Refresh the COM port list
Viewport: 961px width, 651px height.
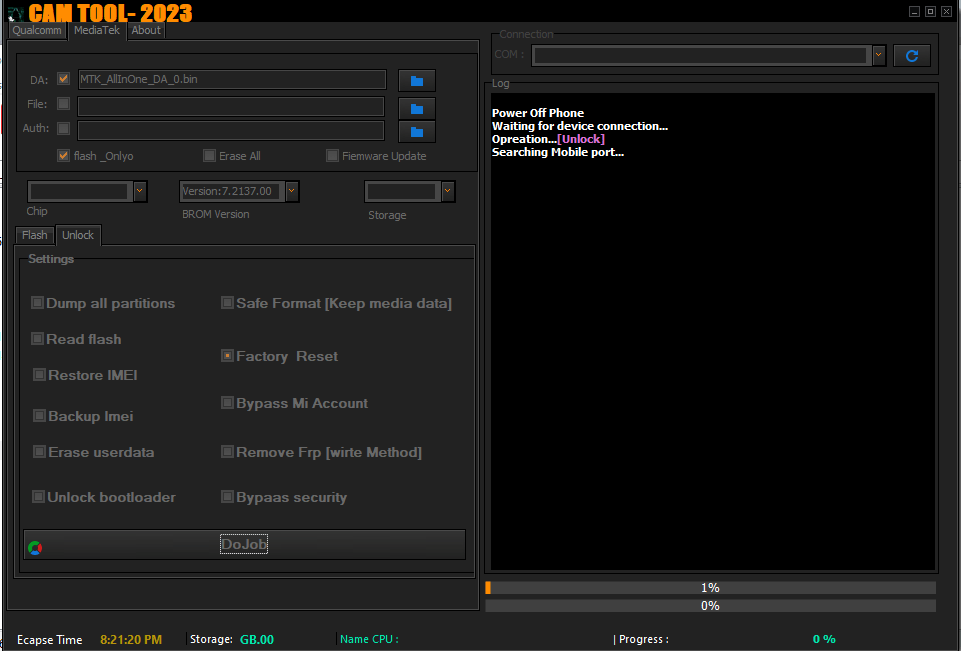point(910,55)
